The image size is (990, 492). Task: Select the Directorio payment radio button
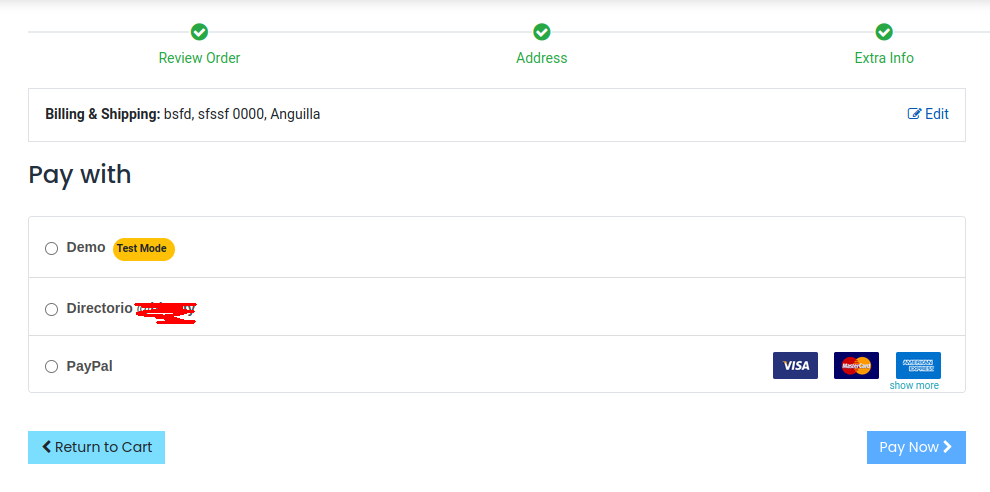(x=51, y=309)
